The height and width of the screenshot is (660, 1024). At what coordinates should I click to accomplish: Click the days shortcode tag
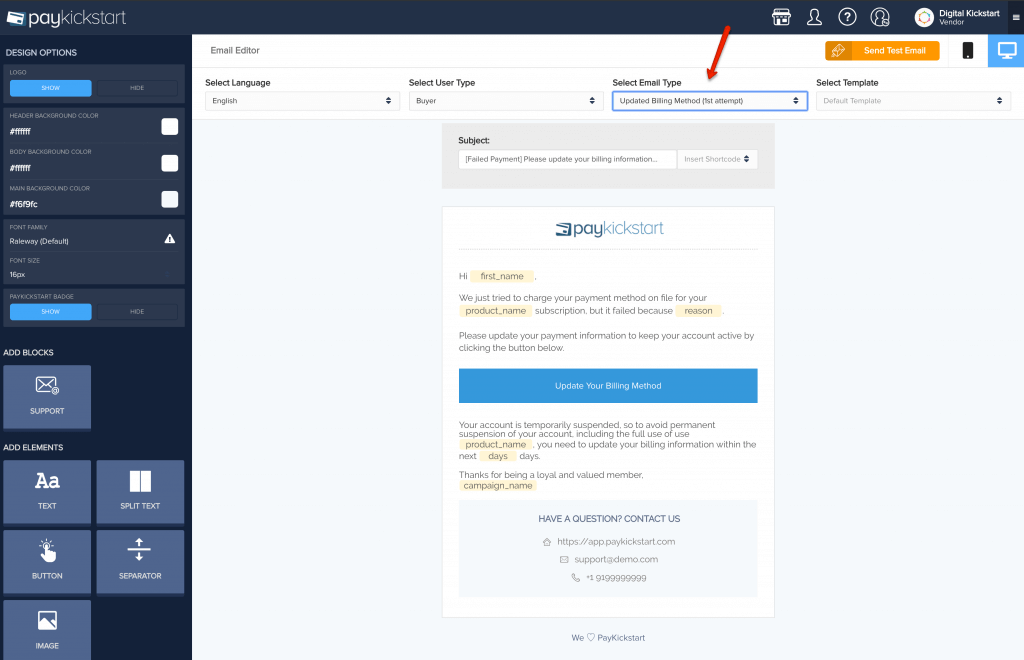[x=498, y=456]
